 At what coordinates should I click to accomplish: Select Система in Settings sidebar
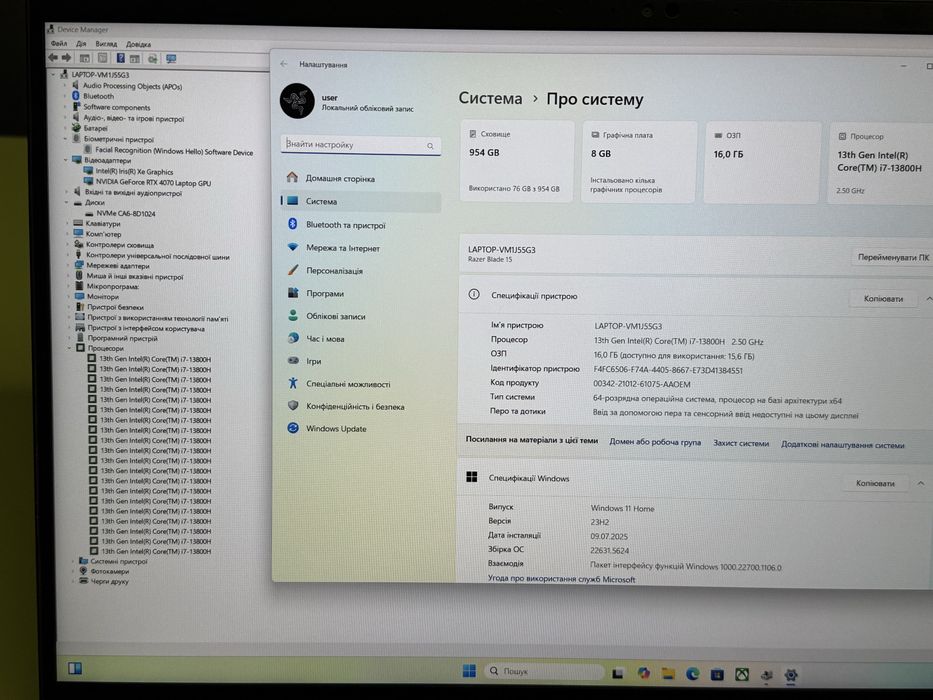[361, 201]
